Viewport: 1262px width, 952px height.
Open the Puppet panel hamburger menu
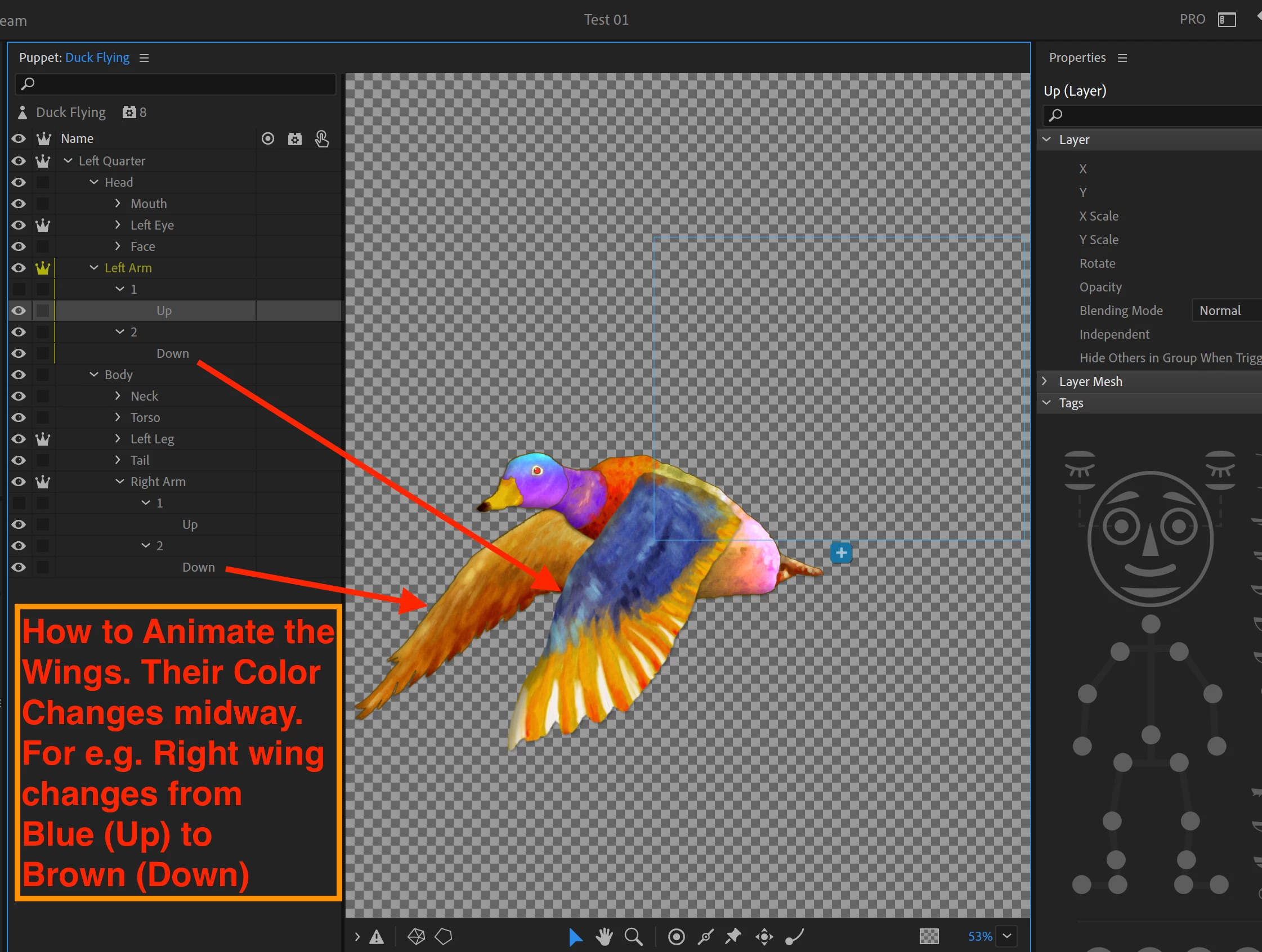tap(144, 58)
